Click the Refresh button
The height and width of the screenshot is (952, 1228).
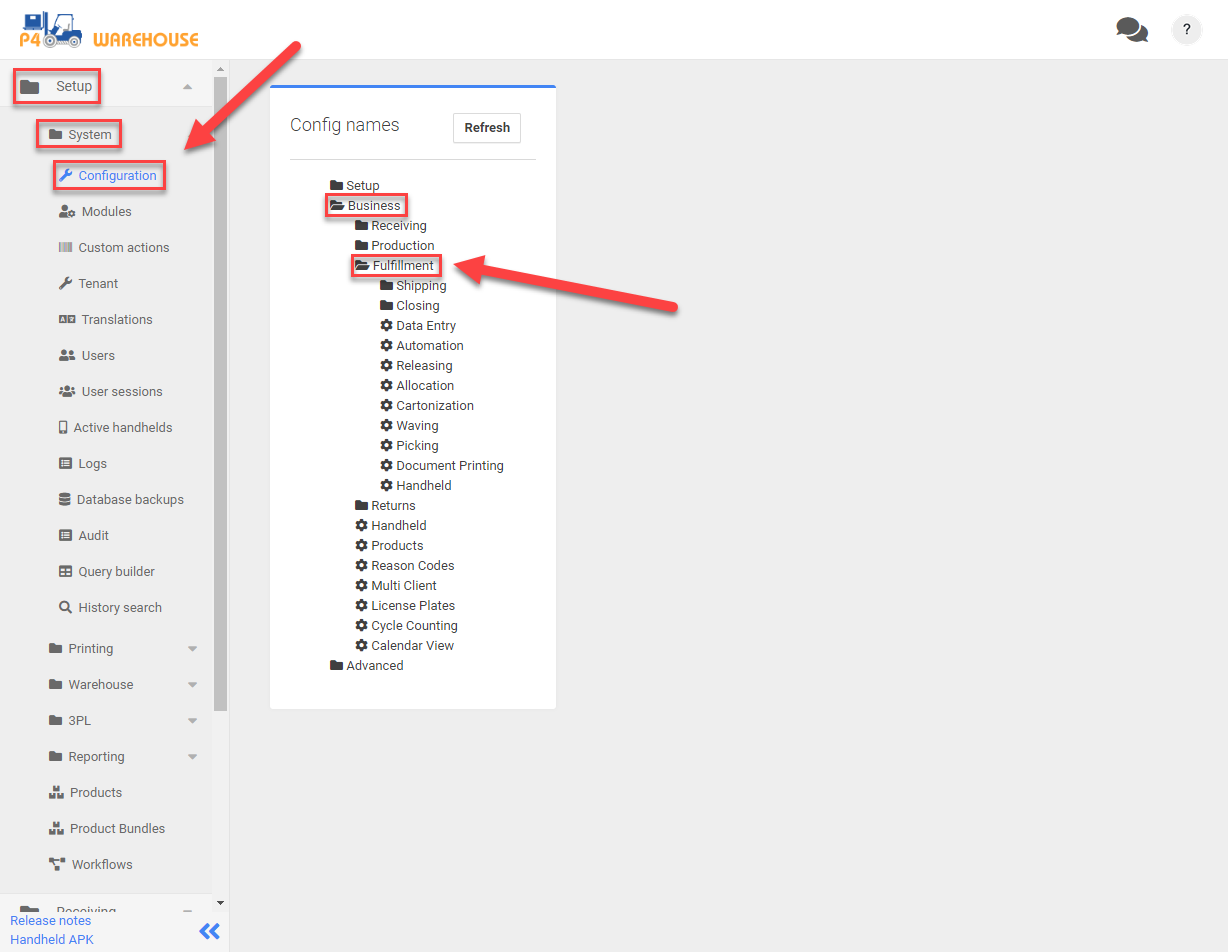[x=487, y=128]
